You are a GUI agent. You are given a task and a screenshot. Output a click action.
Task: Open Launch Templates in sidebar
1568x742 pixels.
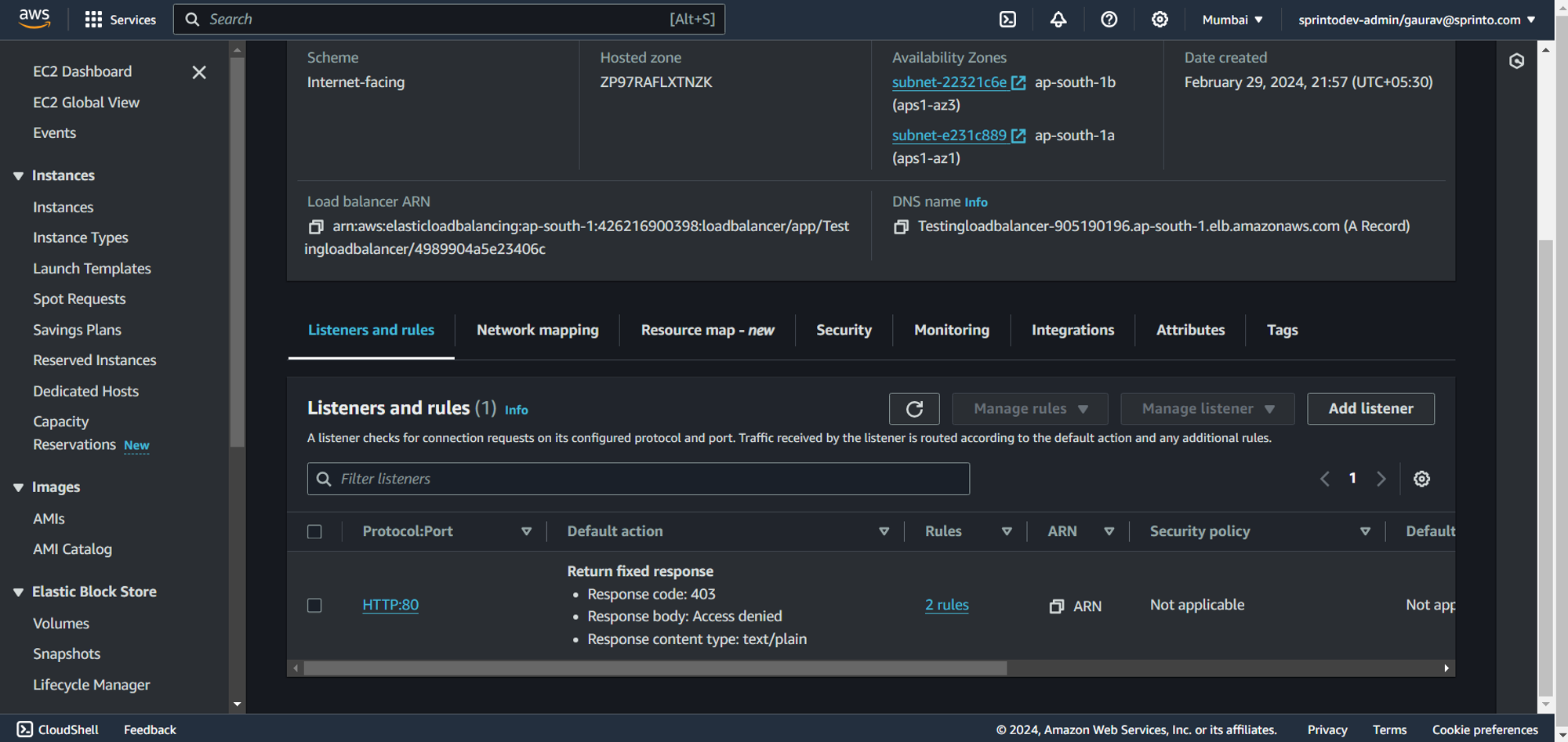click(x=92, y=269)
